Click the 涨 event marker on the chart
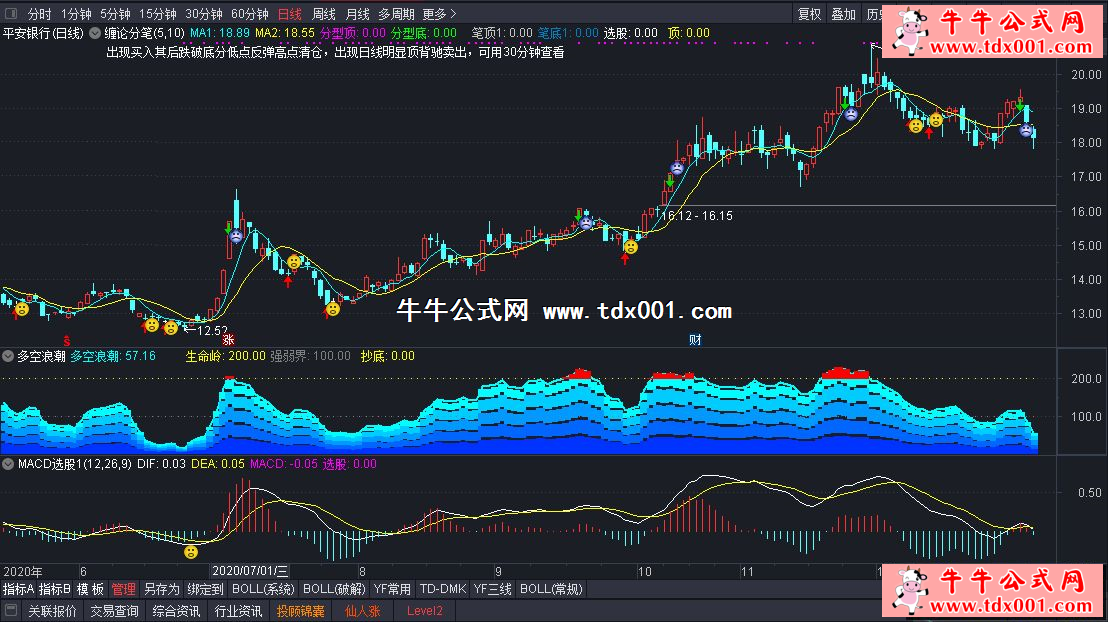 [228, 340]
